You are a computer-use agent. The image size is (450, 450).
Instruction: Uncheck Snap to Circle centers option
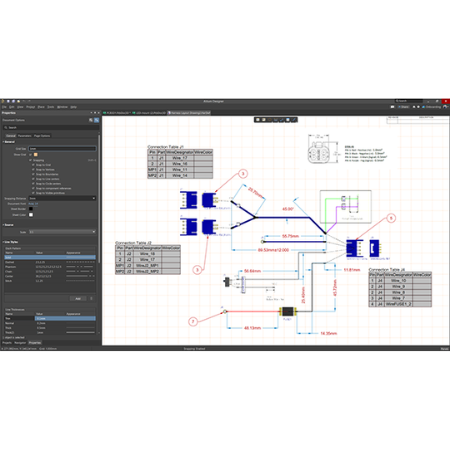click(x=33, y=184)
